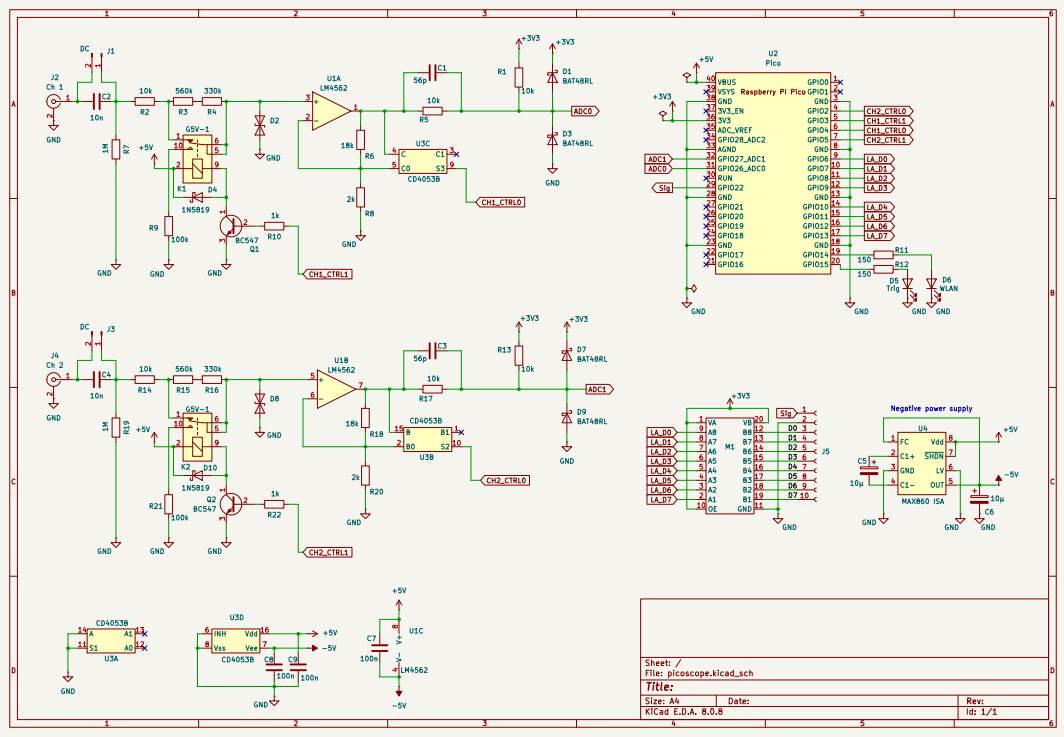Select the Raspberry Pi Pico U2 symbol
The image size is (1064, 737).
[x=772, y=173]
